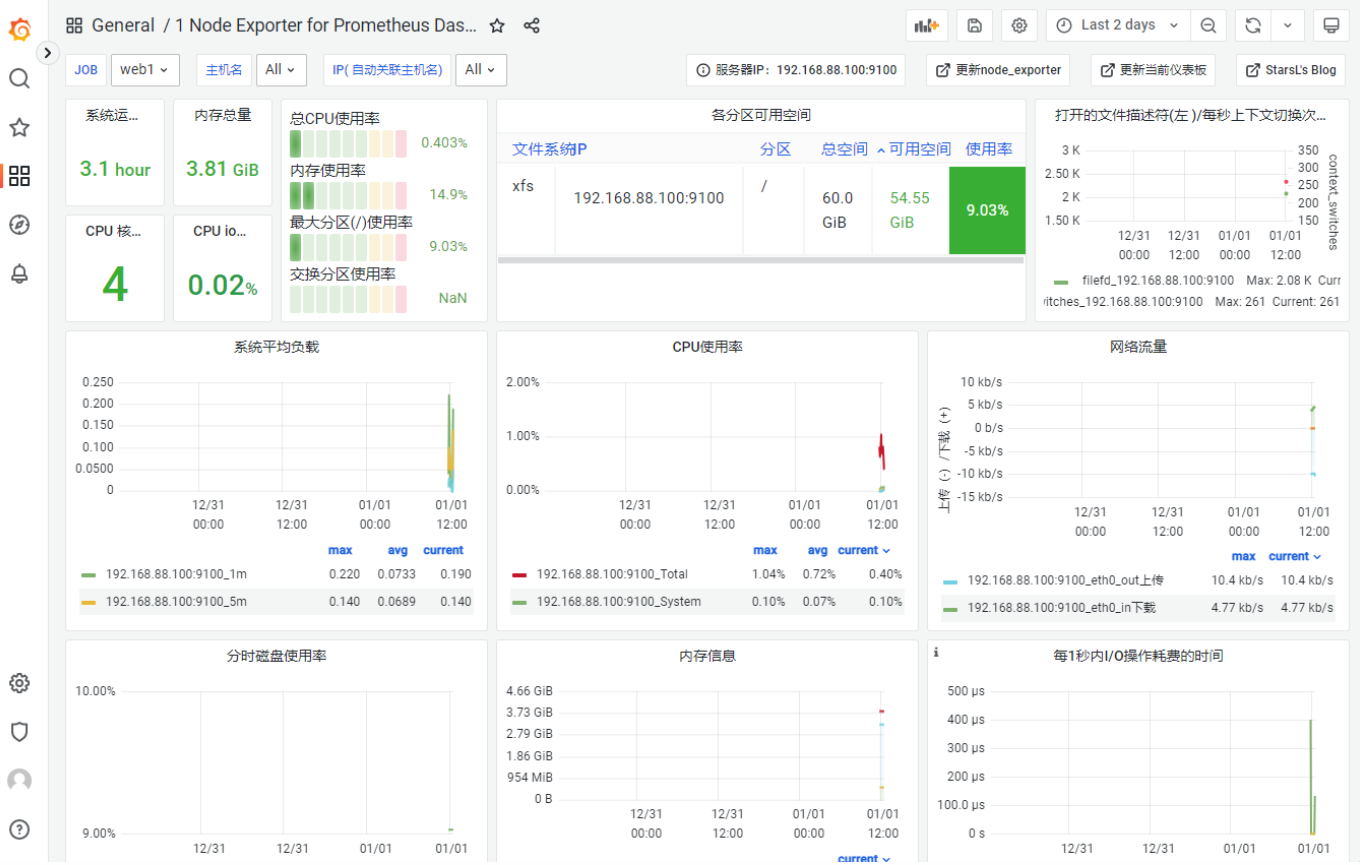Share the dashboard via share icon

(x=532, y=26)
